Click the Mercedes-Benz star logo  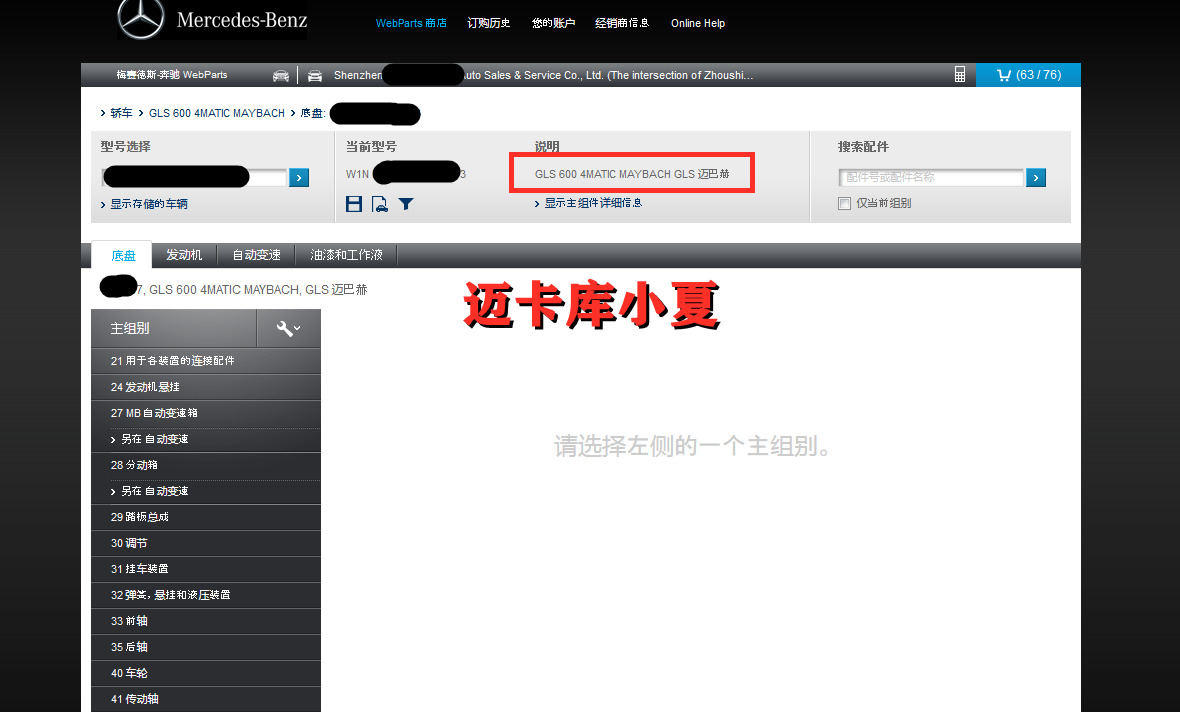click(140, 20)
